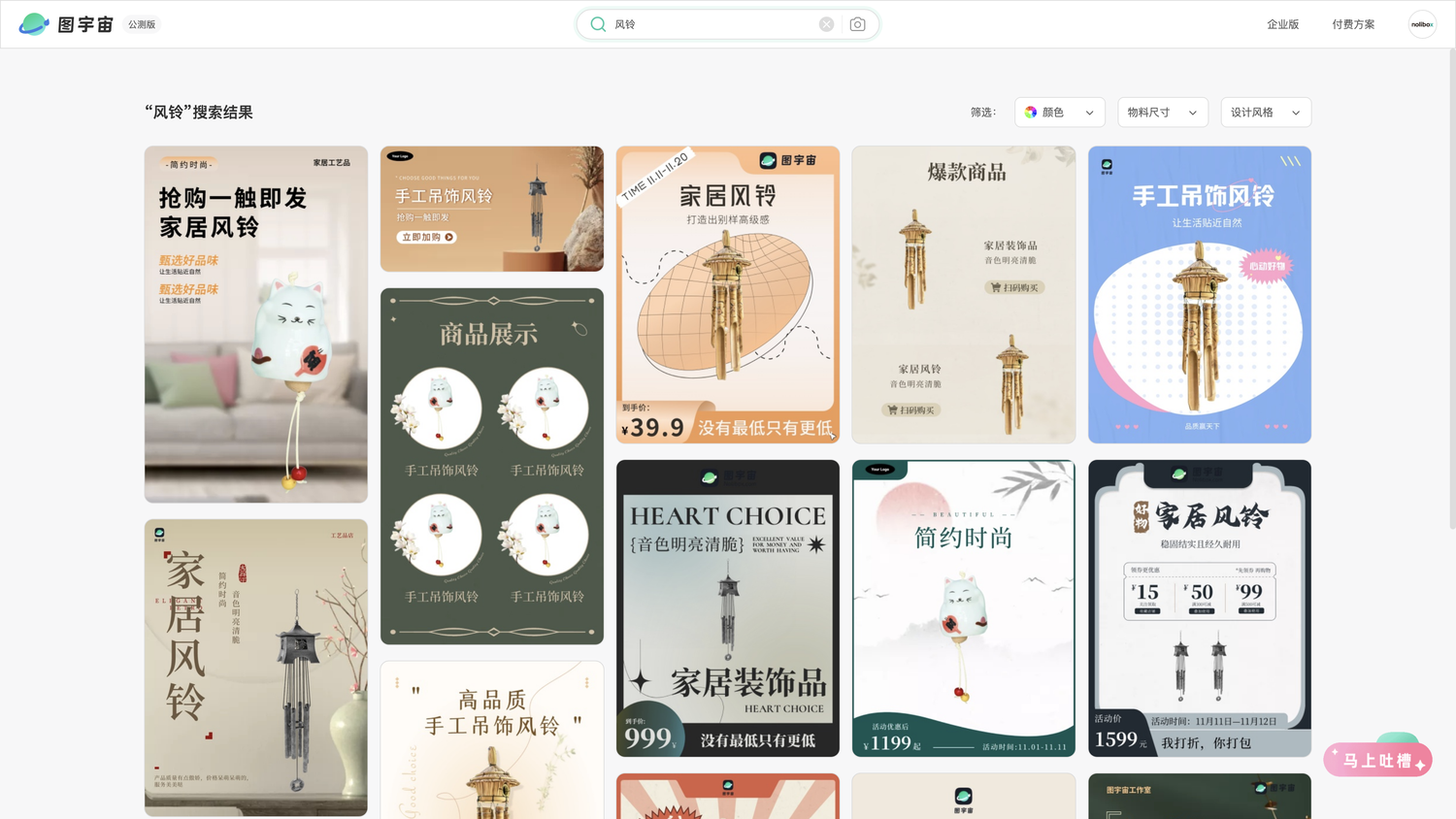The image size is (1456, 819).
Task: Open the 好物家居风铃 coupon template
Action: 1200,608
